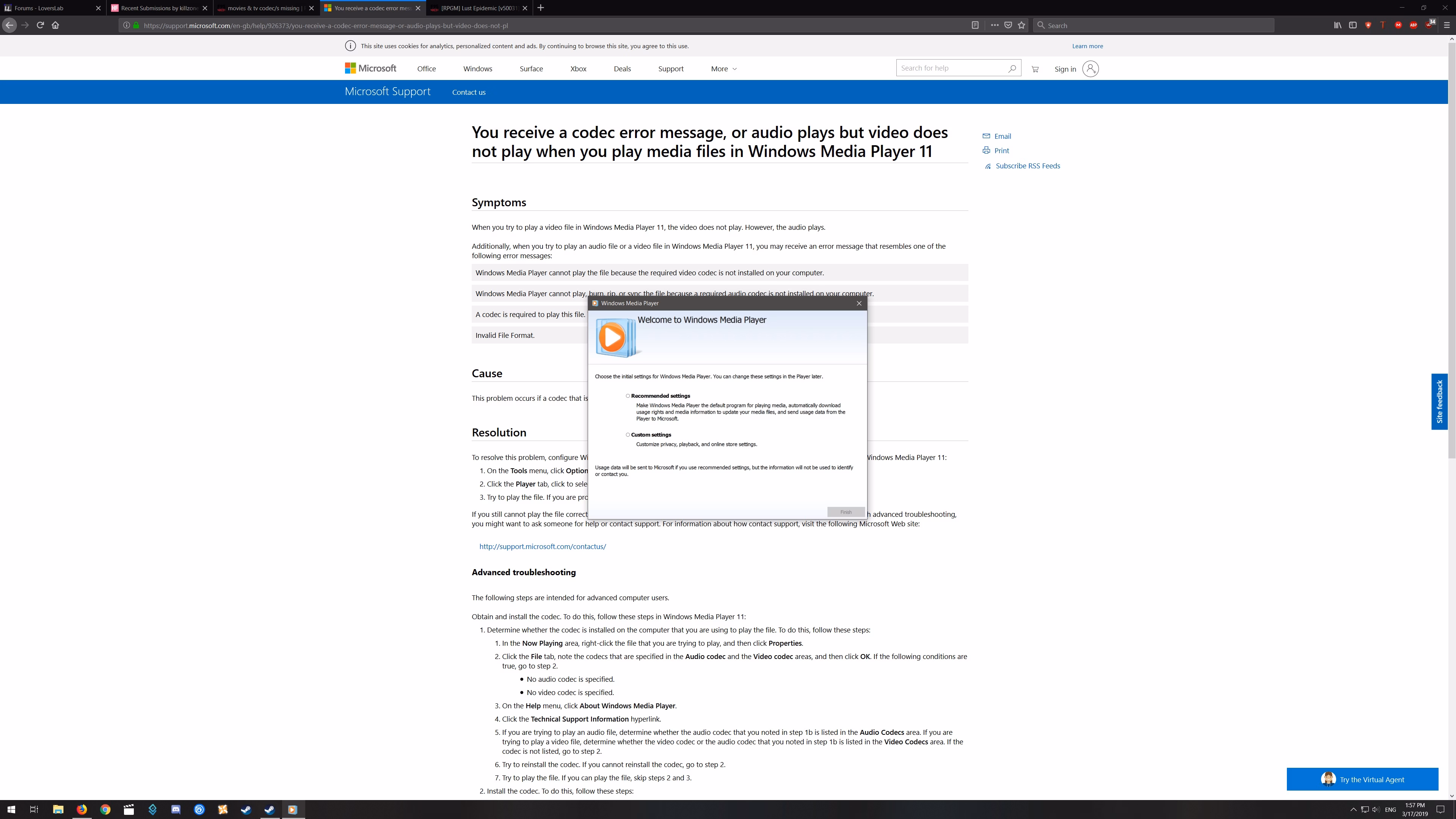Show hidden system tray icons
This screenshot has width=1456, height=819.
[x=1353, y=810]
